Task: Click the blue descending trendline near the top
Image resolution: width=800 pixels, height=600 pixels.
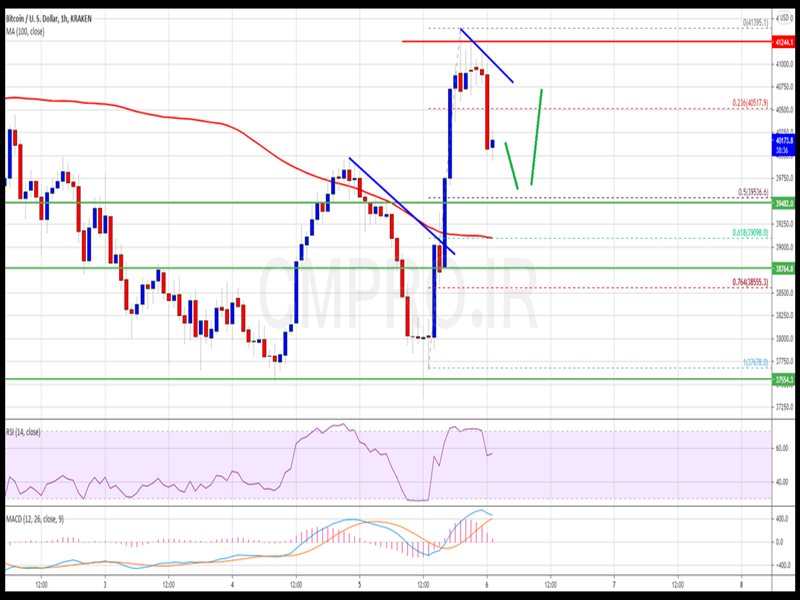Action: (x=487, y=56)
